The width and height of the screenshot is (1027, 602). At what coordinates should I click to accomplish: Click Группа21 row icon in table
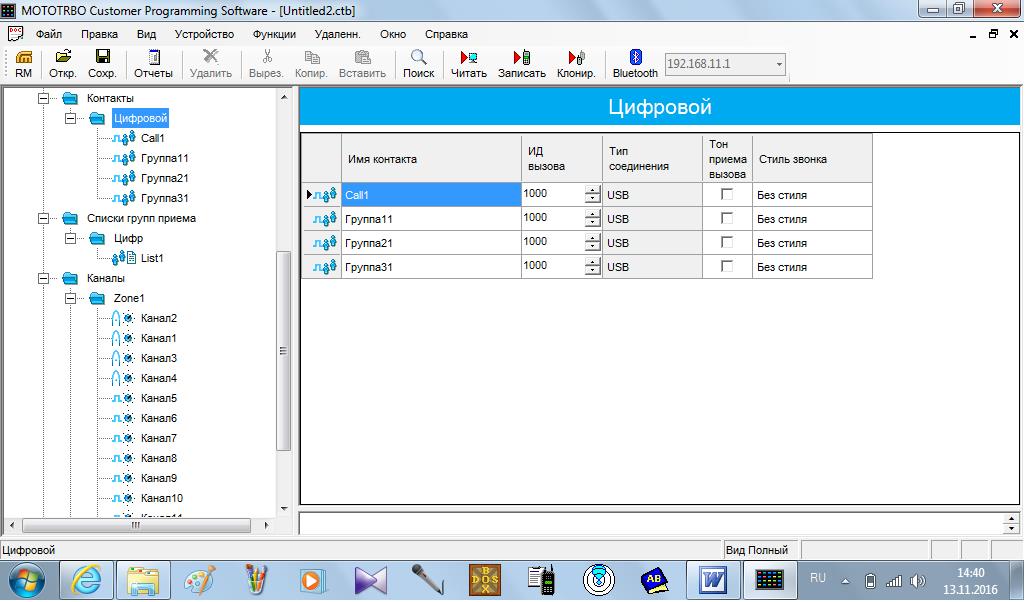(x=325, y=243)
